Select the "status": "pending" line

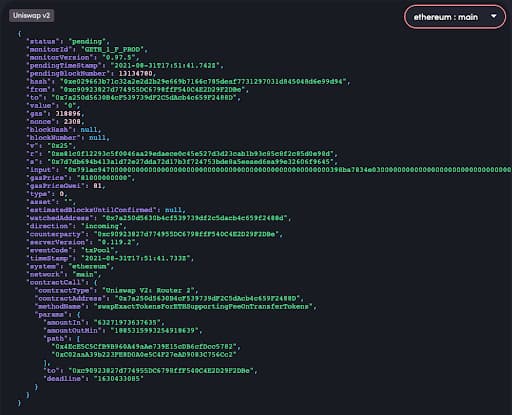point(68,41)
